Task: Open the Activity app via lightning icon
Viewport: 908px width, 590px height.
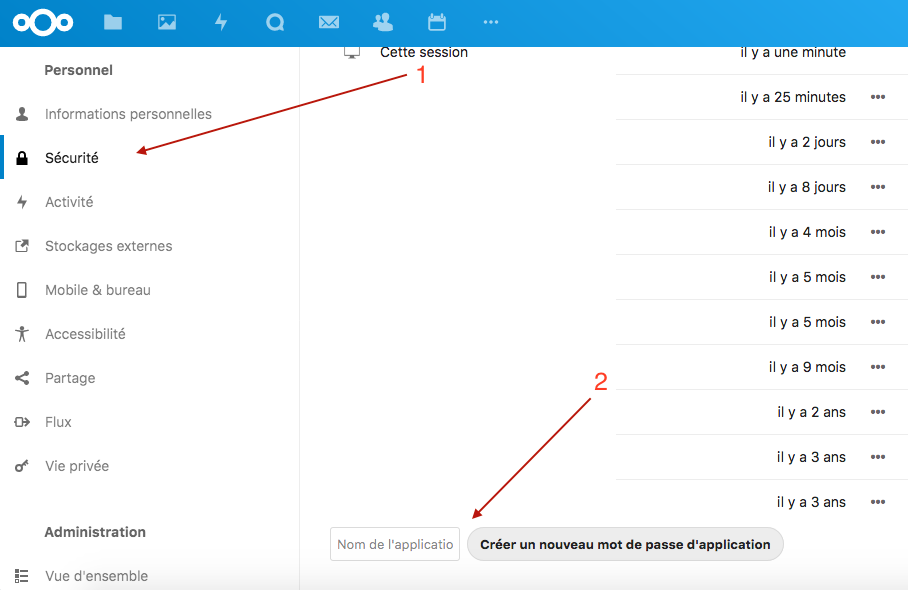Action: click(x=220, y=22)
